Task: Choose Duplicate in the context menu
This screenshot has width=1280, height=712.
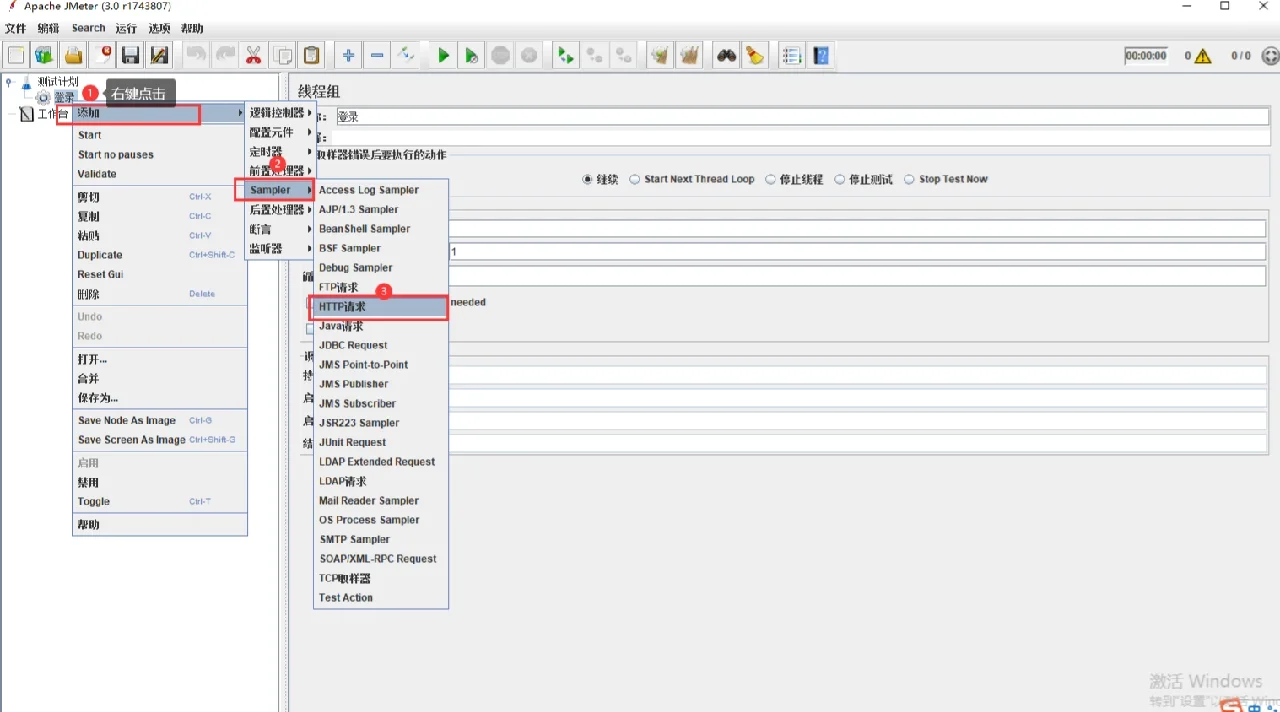Action: pos(160,255)
